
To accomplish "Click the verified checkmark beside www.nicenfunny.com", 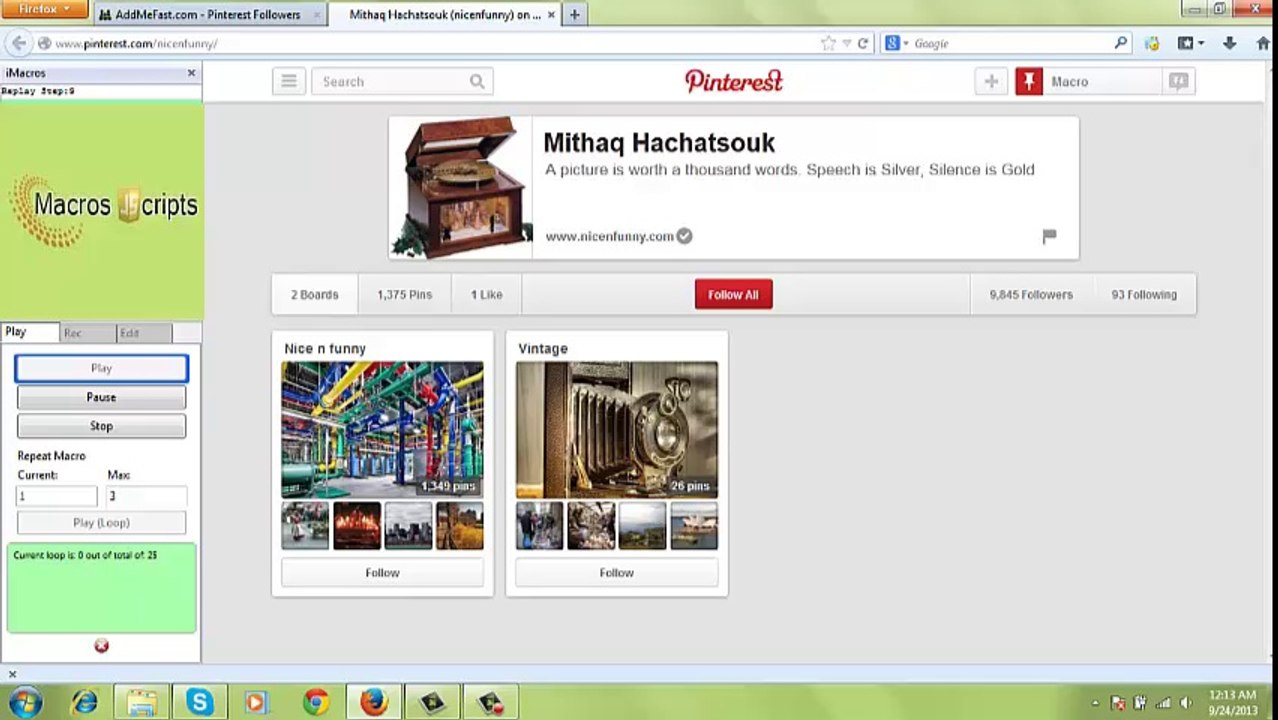I will [684, 236].
